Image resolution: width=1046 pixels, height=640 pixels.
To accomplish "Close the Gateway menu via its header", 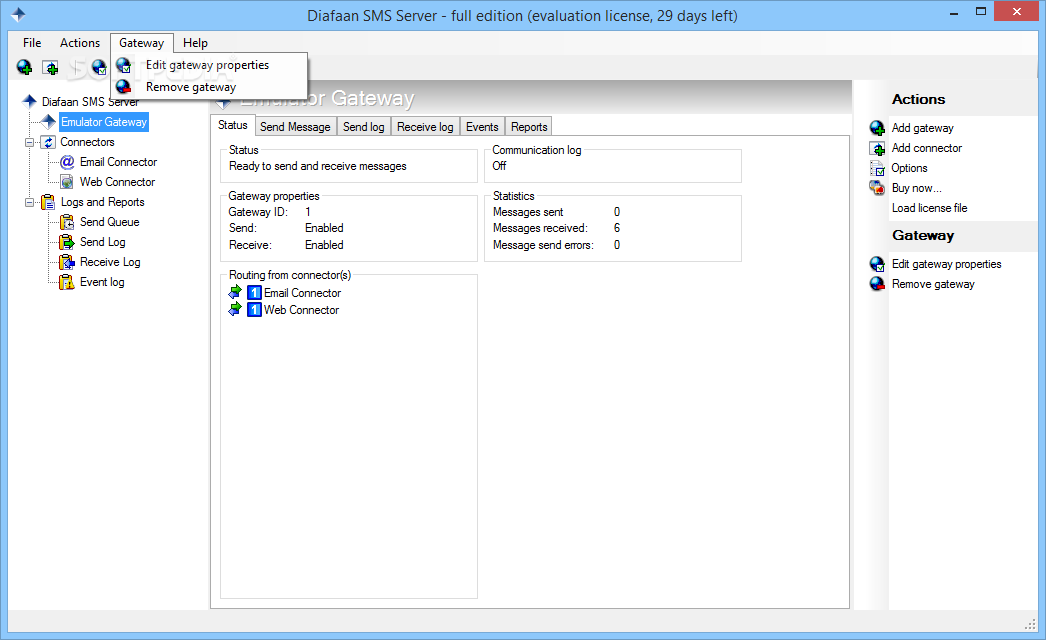I will [141, 43].
